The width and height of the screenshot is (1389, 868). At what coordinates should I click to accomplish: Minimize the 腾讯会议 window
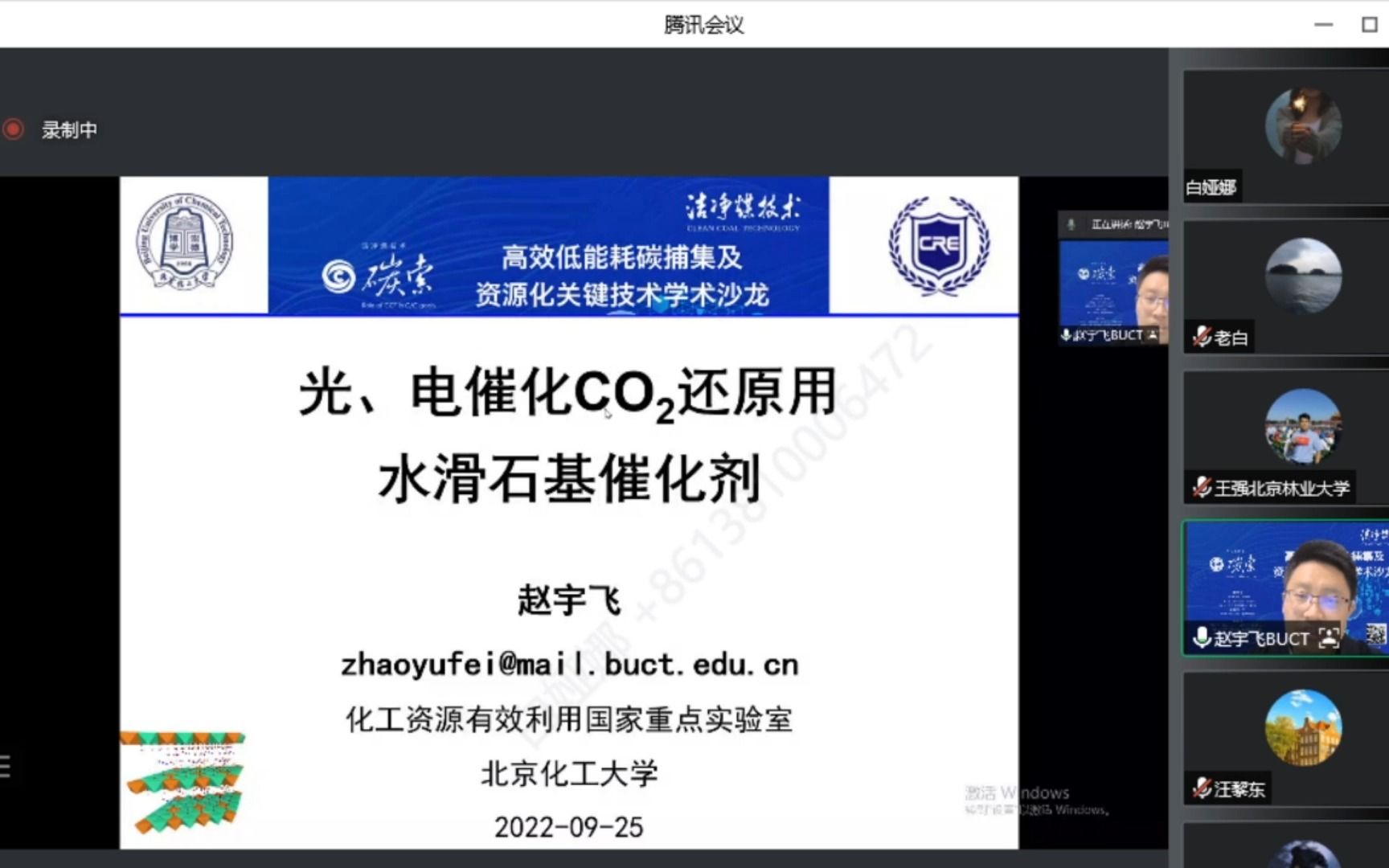1323,25
